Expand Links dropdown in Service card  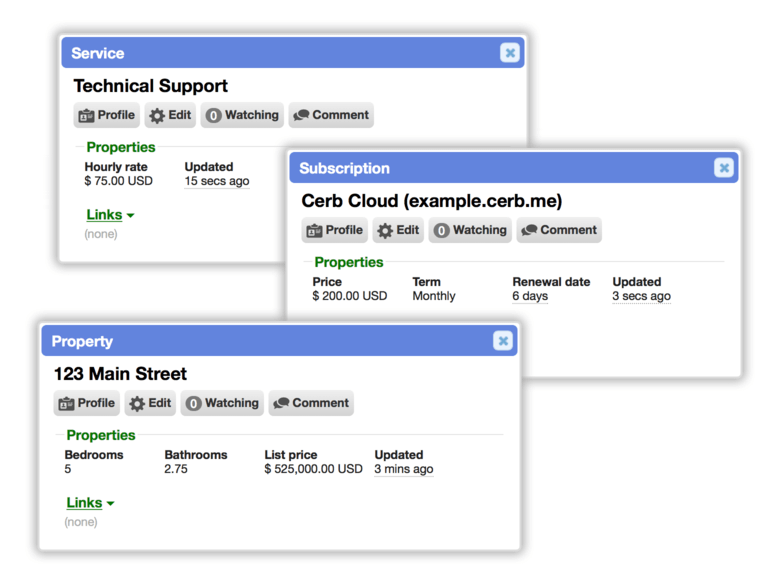coord(110,215)
